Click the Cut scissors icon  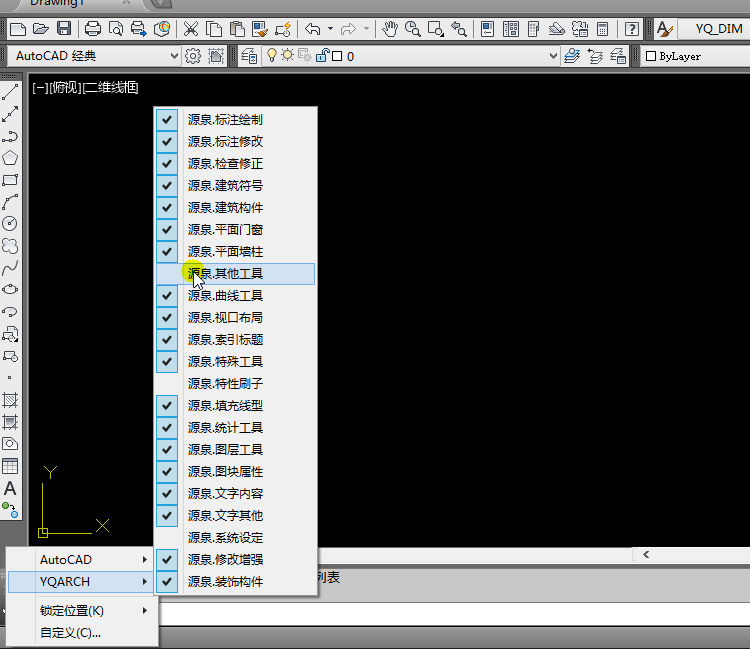(191, 29)
